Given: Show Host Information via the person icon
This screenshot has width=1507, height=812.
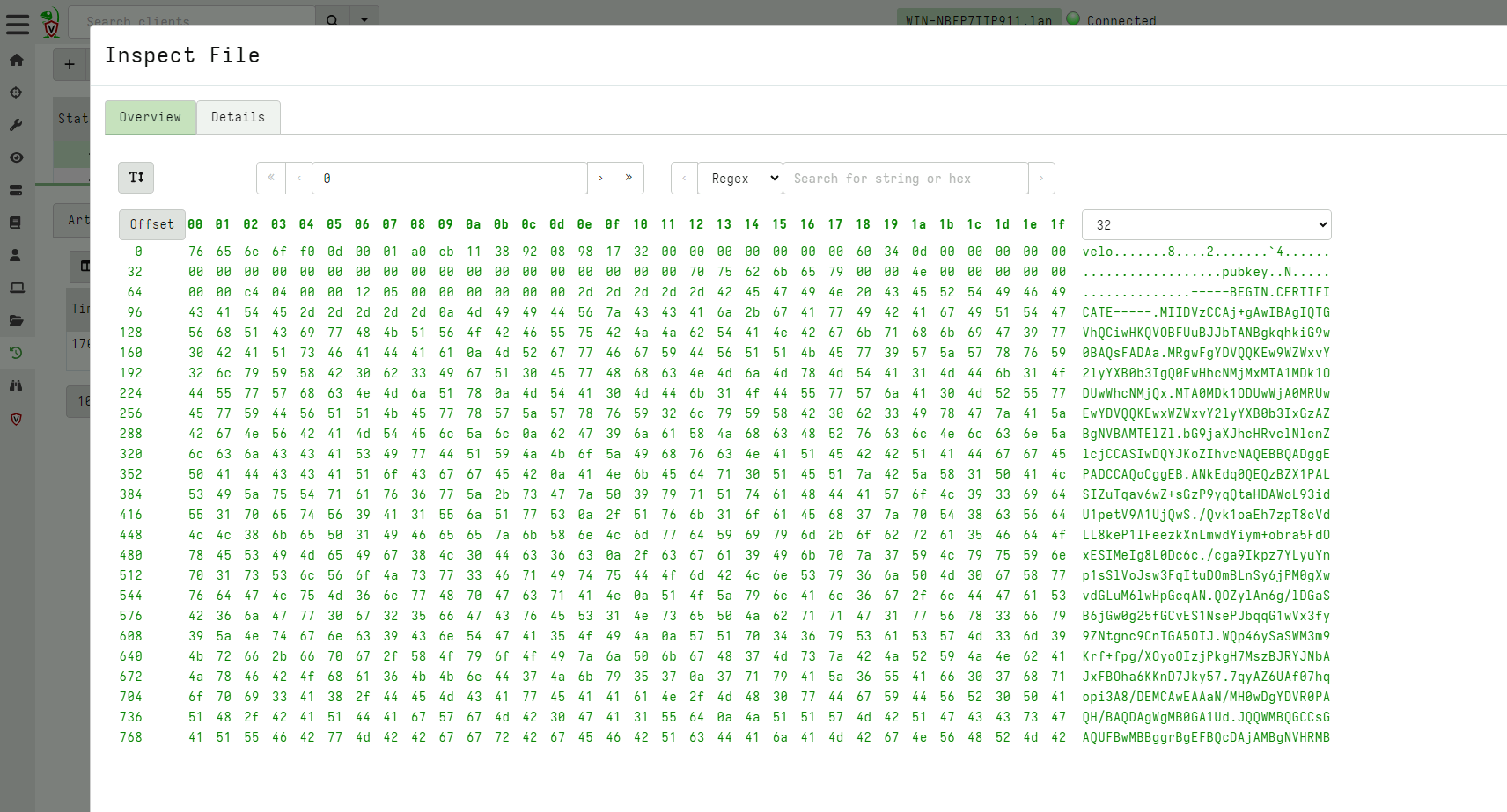Looking at the screenshot, I should click(x=16, y=255).
